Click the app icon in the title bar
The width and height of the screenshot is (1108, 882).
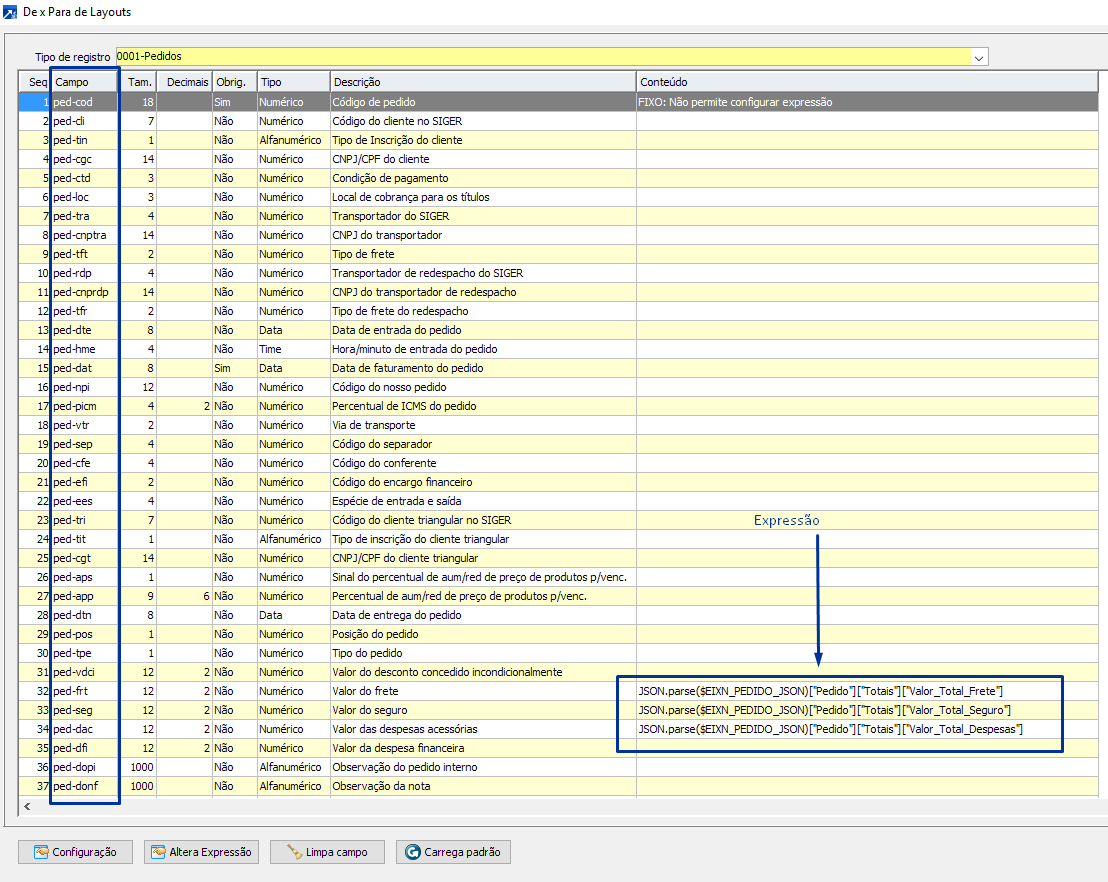coord(10,13)
